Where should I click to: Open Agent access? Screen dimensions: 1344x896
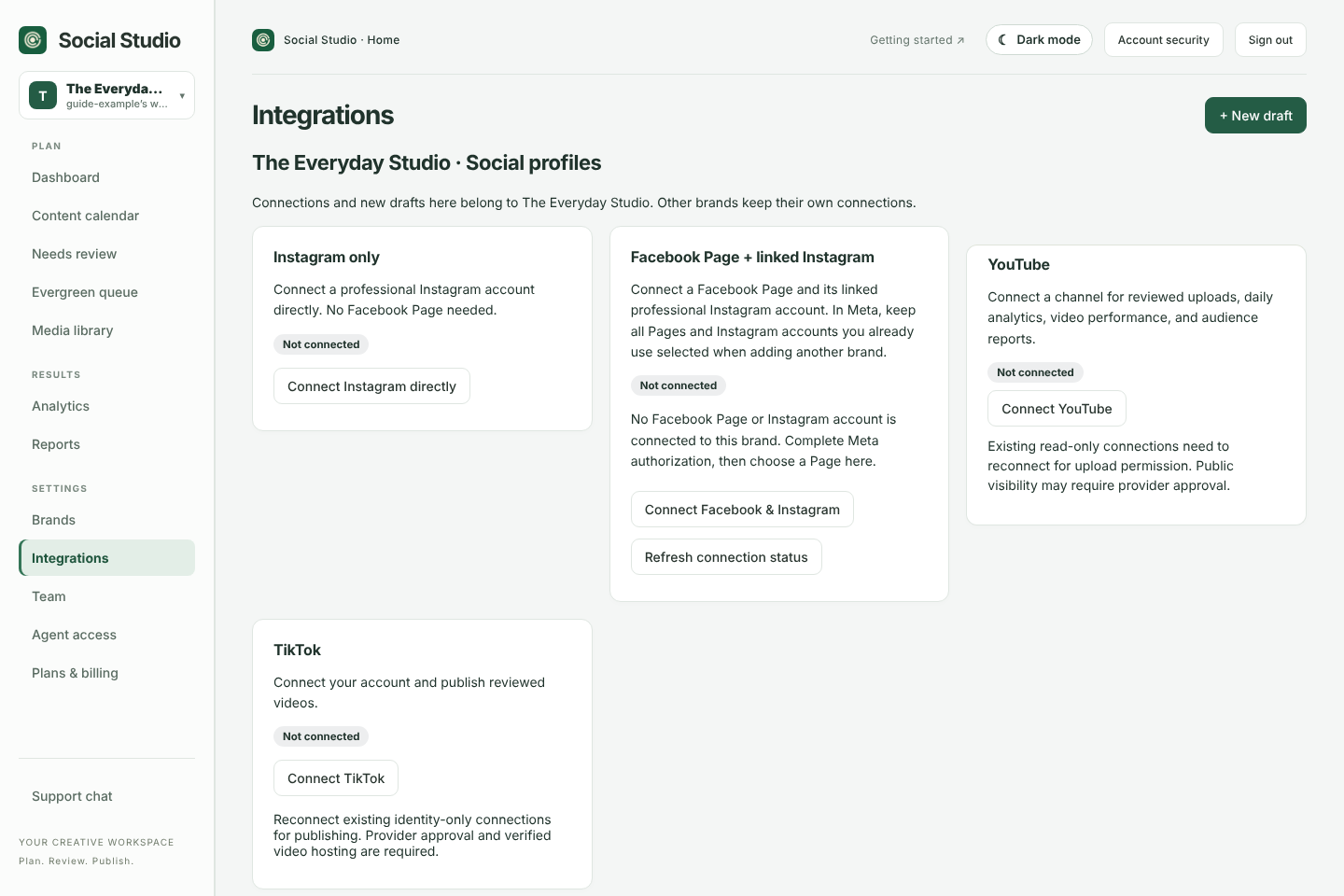coord(106,635)
